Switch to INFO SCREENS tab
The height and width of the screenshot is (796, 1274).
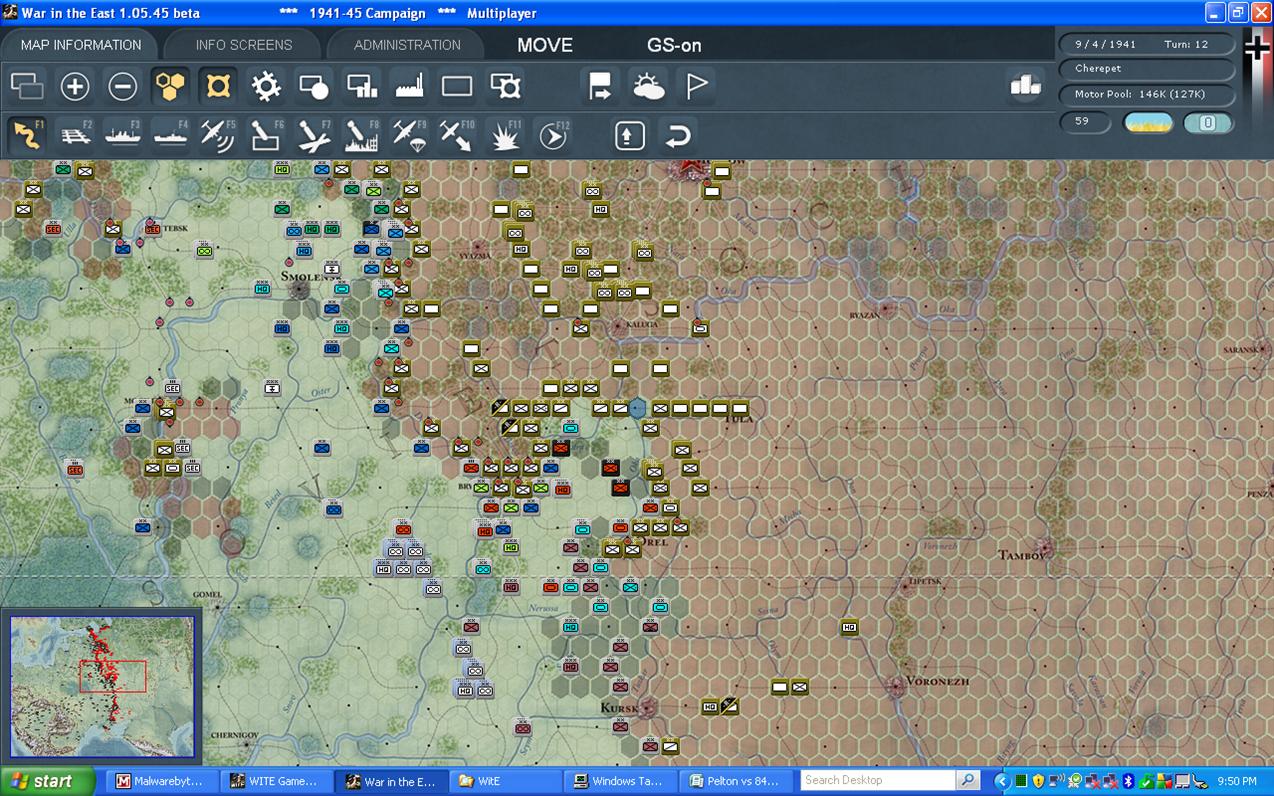click(x=244, y=45)
